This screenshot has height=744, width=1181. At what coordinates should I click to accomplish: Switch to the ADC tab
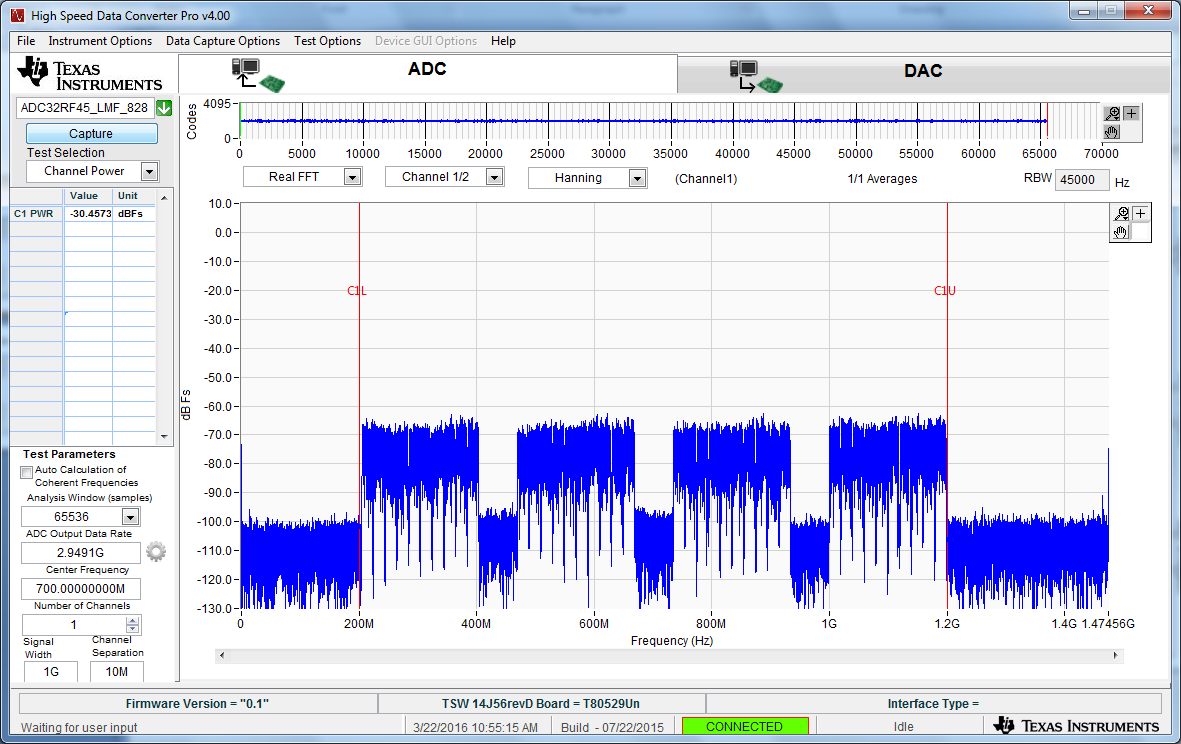(427, 73)
